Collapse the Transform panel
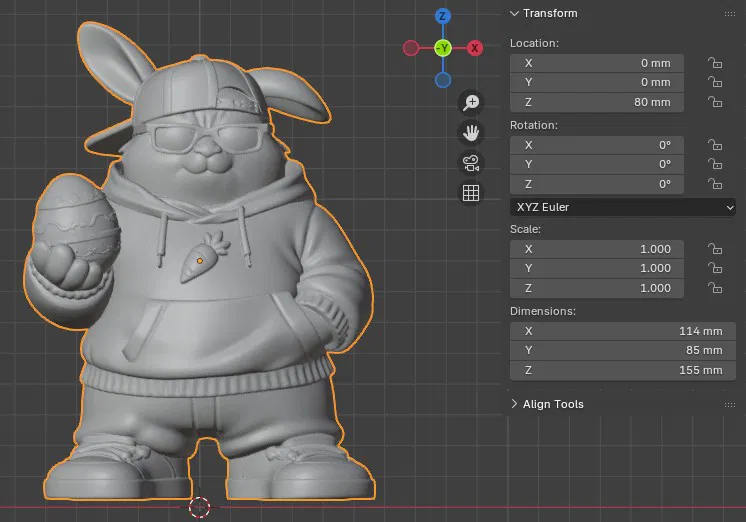Screen dimensions: 746x522 [514, 13]
